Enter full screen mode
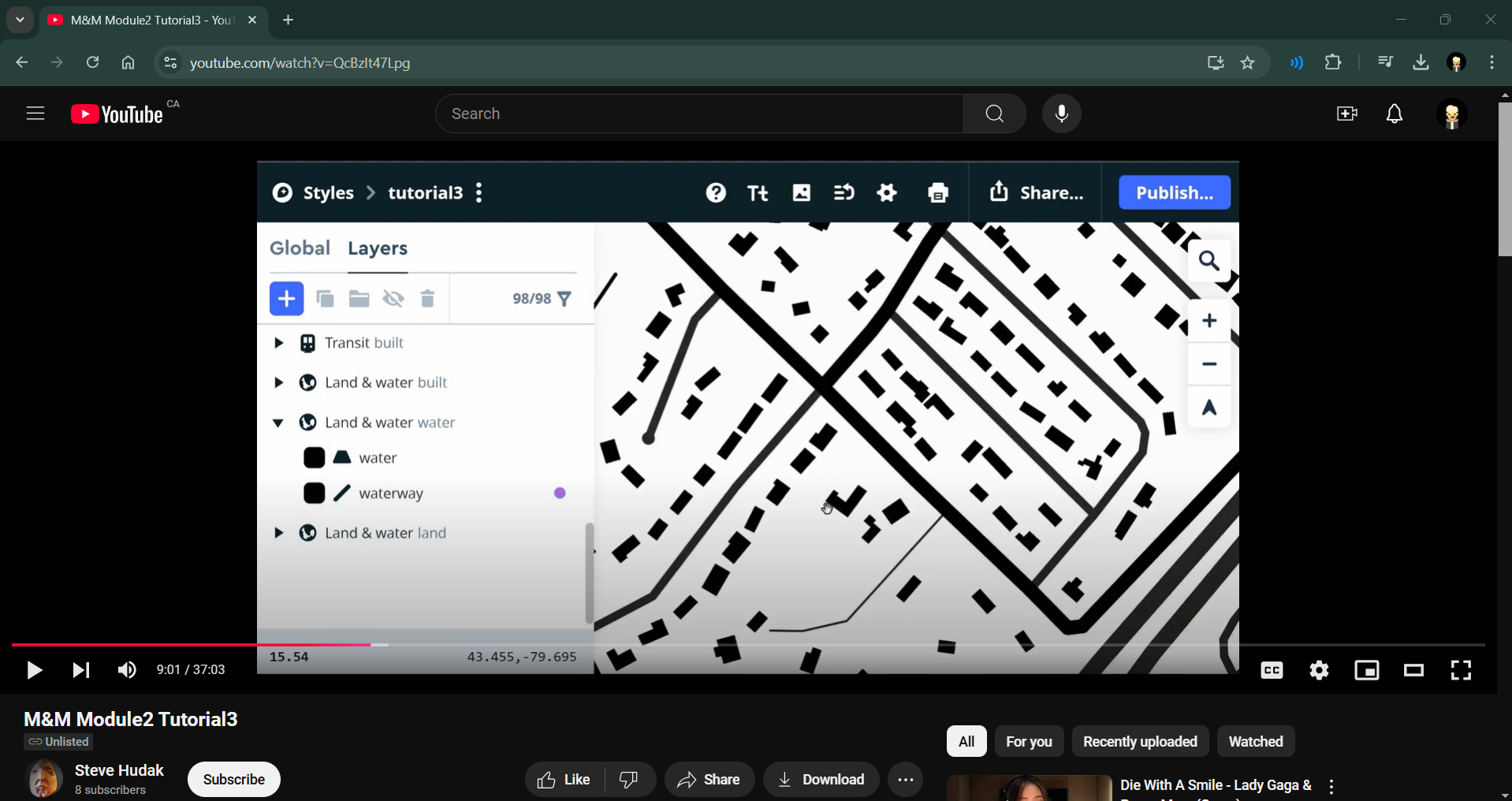 1461,670
